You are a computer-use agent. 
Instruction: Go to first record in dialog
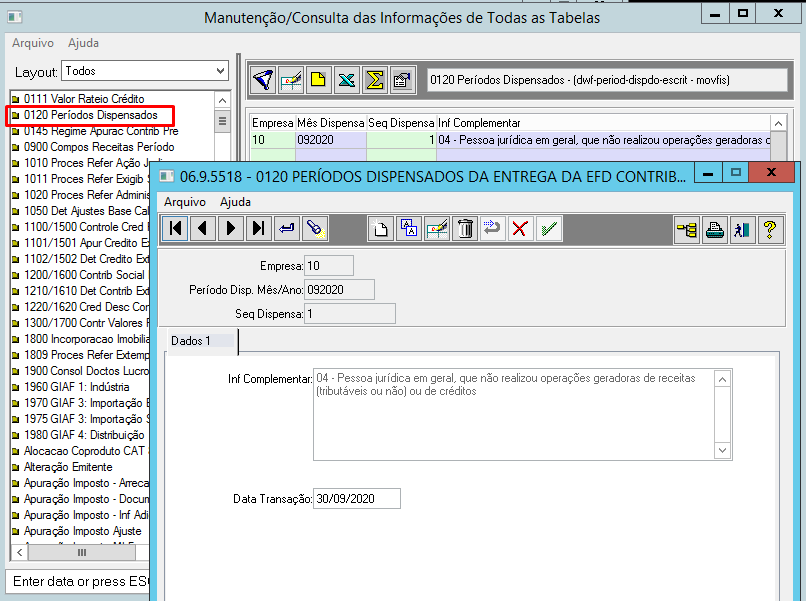[175, 228]
